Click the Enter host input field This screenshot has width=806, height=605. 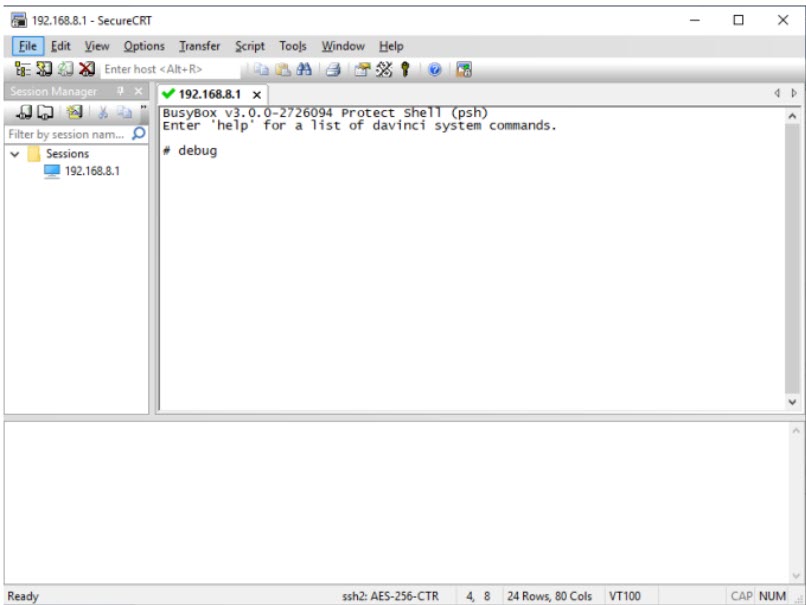pyautogui.click(x=170, y=69)
